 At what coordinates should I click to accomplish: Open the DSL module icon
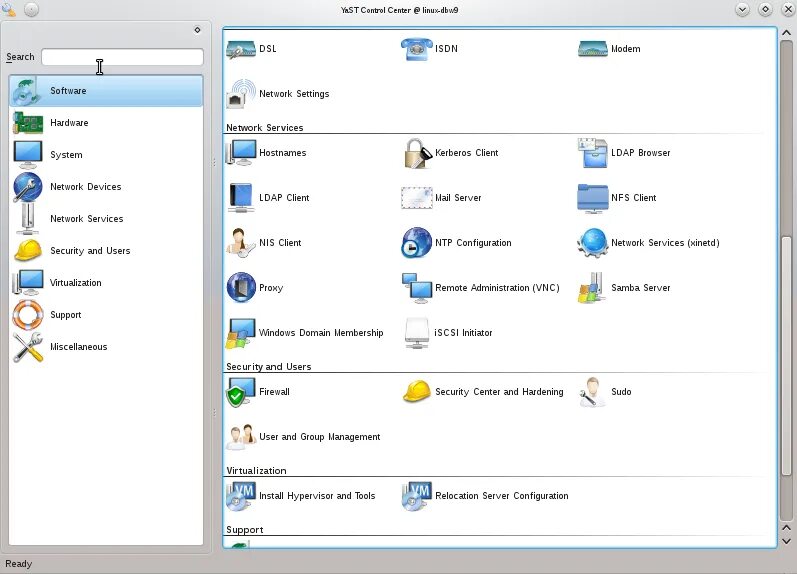tap(240, 49)
